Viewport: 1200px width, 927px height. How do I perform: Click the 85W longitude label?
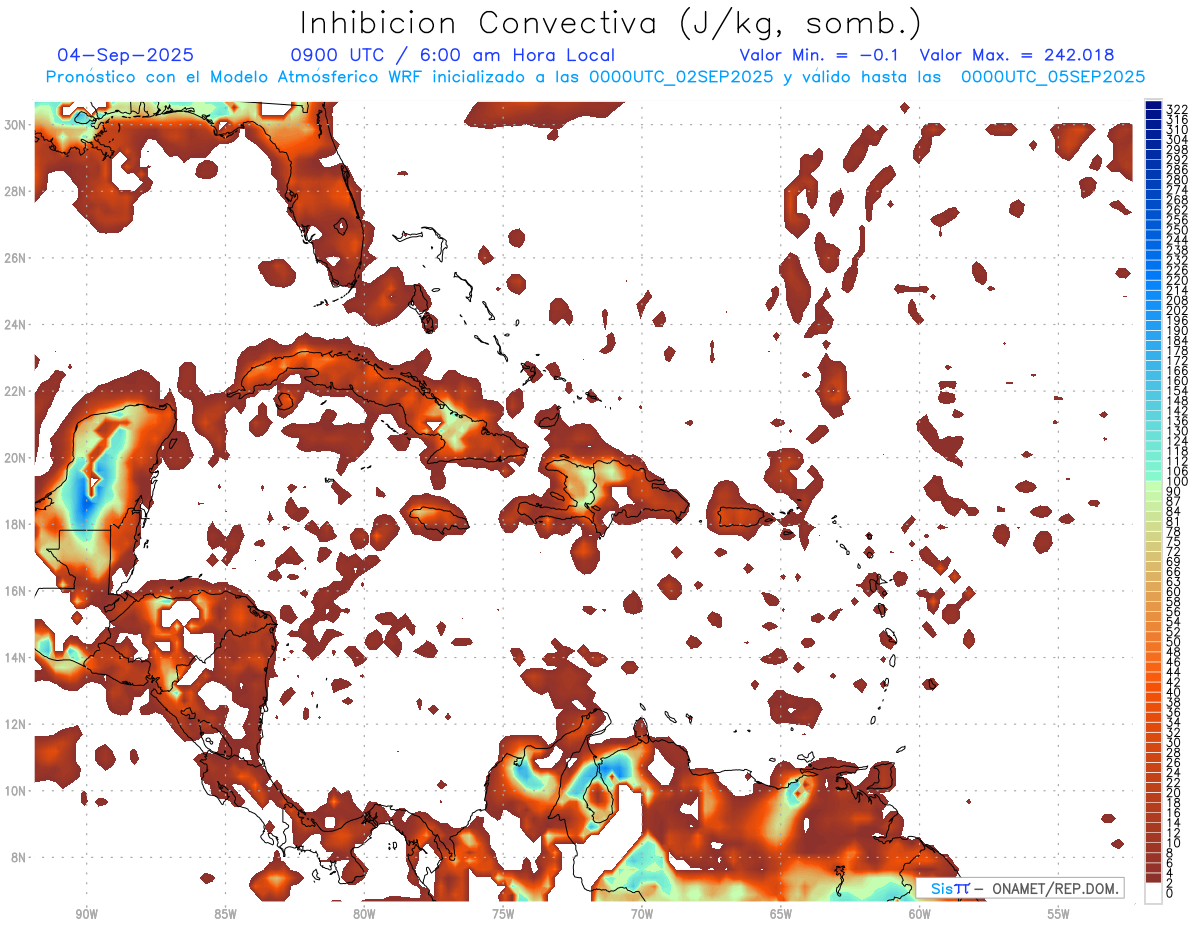coord(225,914)
